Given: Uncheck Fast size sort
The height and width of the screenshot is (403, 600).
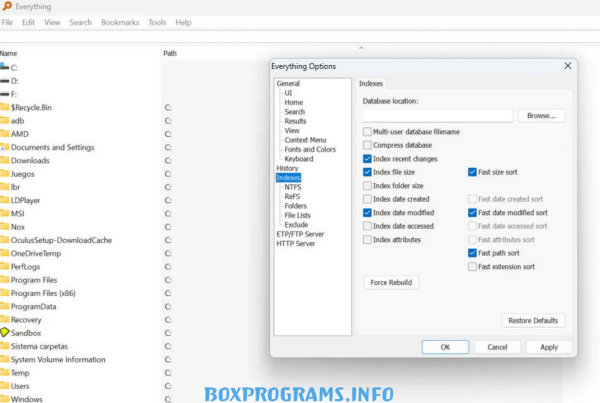Looking at the screenshot, I should 472,172.
